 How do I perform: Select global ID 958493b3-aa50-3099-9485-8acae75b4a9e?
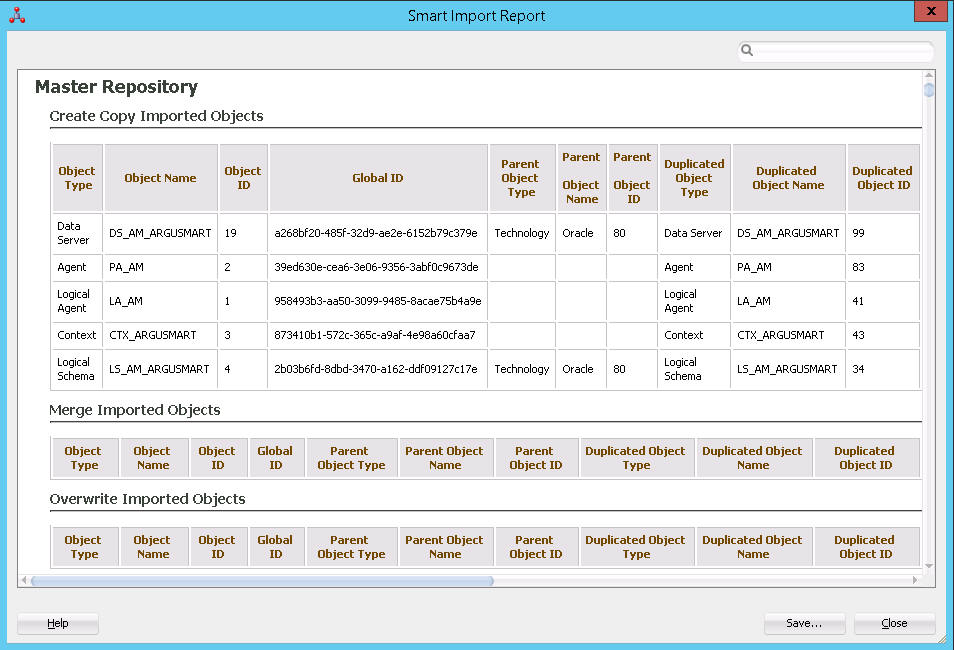[x=377, y=301]
